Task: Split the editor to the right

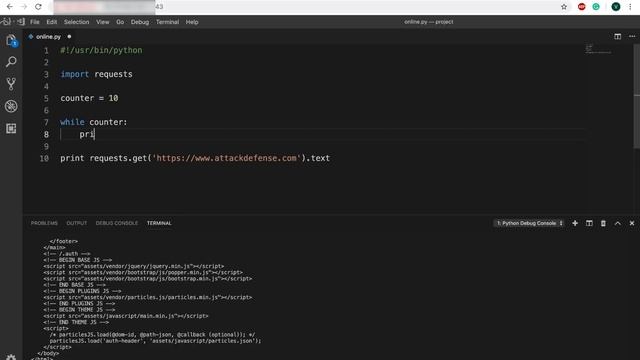Action: click(x=618, y=37)
